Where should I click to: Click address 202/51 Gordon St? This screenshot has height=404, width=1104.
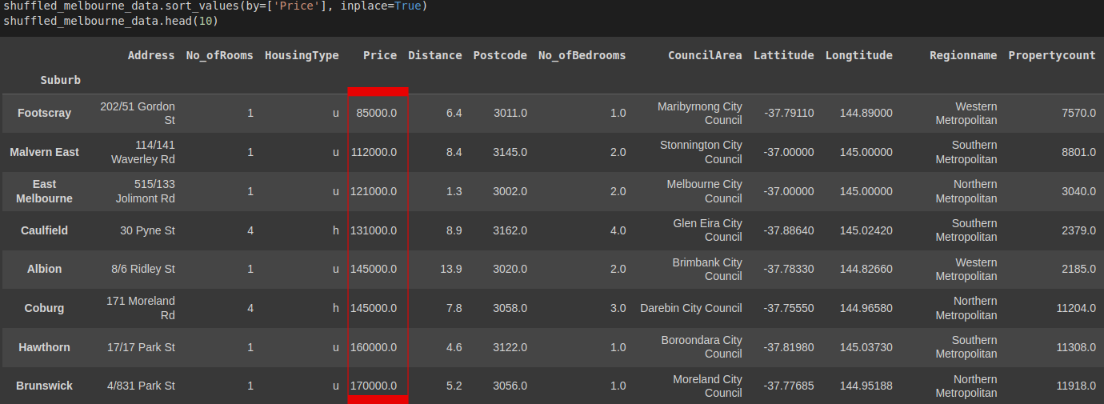pyautogui.click(x=137, y=113)
